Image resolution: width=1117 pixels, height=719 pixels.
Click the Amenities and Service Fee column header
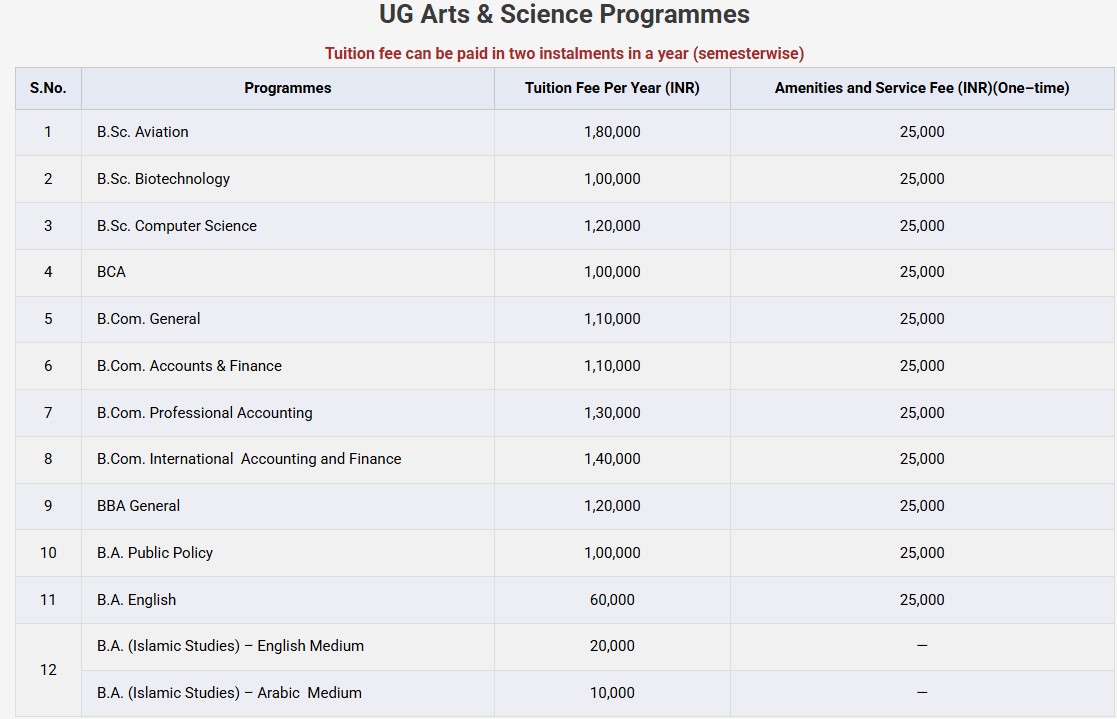(921, 88)
